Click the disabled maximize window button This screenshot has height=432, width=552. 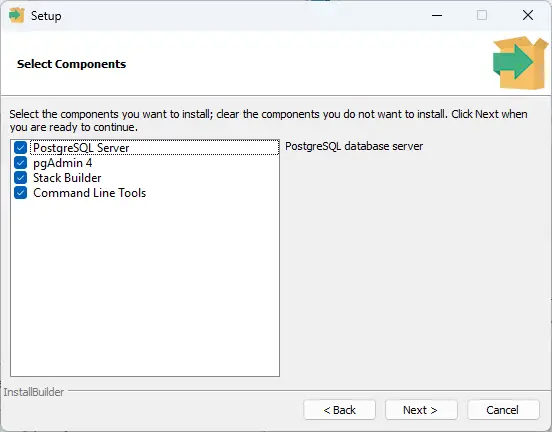pyautogui.click(x=482, y=15)
